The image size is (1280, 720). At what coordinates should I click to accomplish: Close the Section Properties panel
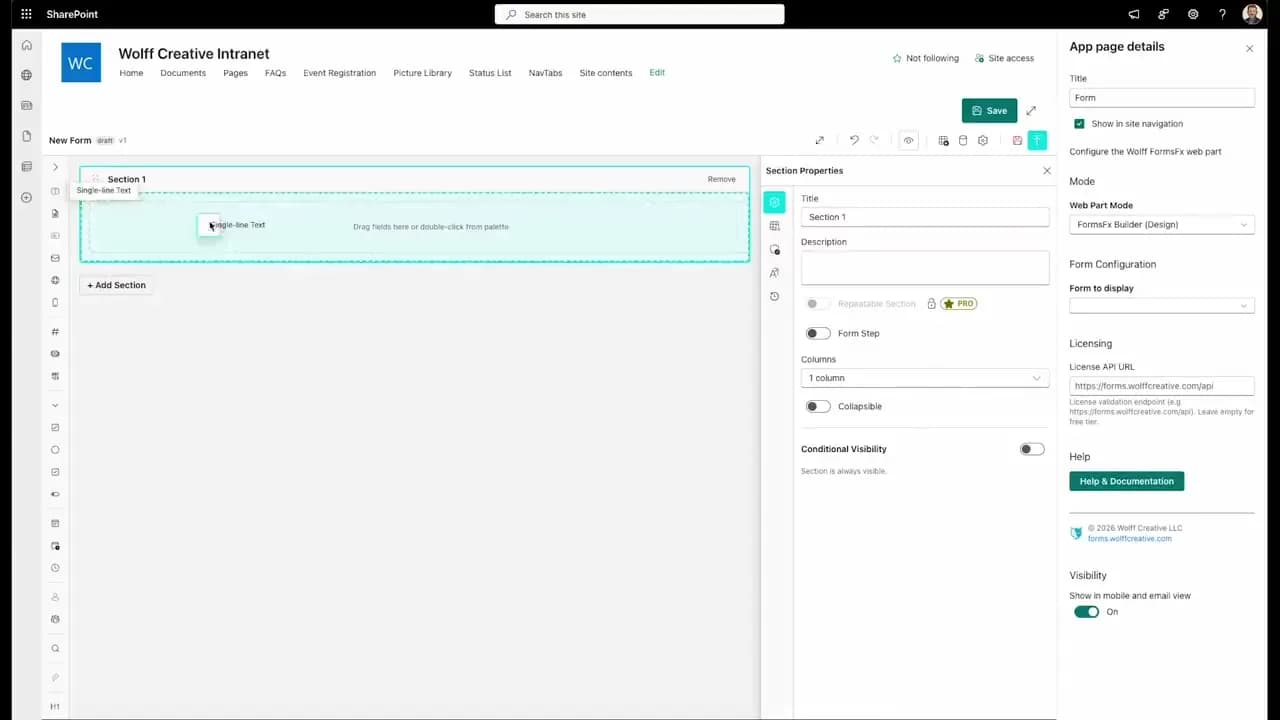(1047, 171)
